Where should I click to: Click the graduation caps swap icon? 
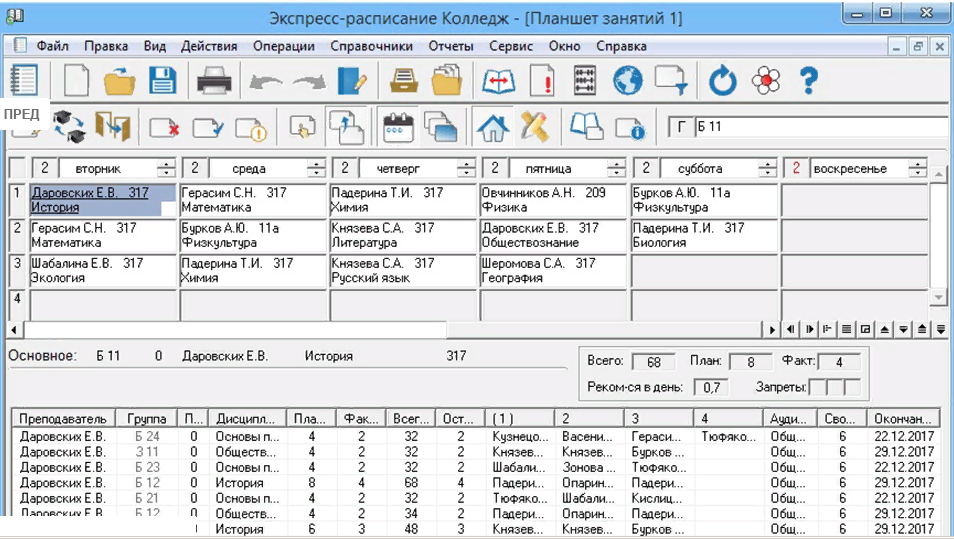[x=68, y=127]
